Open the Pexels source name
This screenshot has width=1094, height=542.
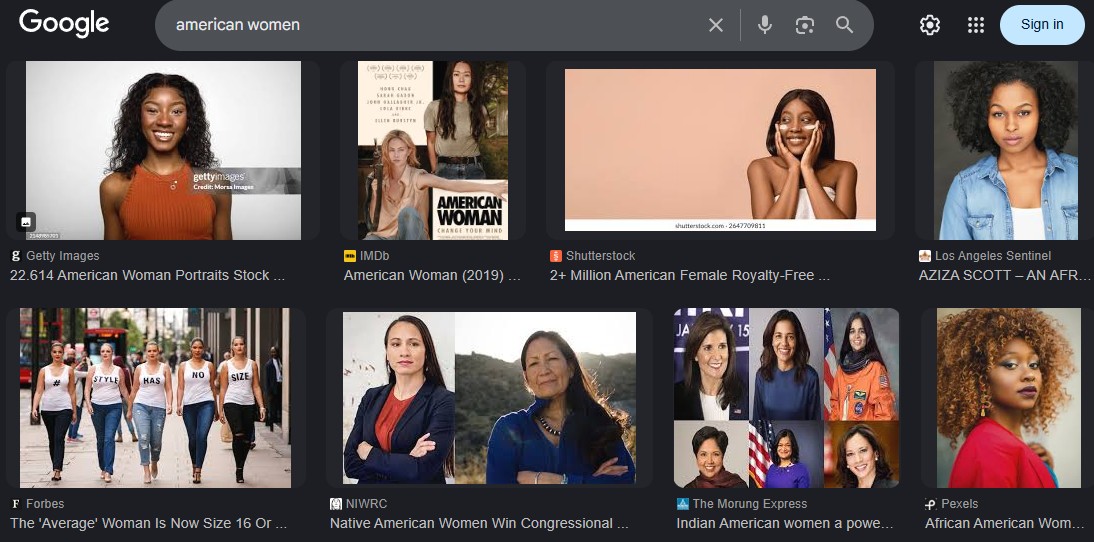point(959,504)
